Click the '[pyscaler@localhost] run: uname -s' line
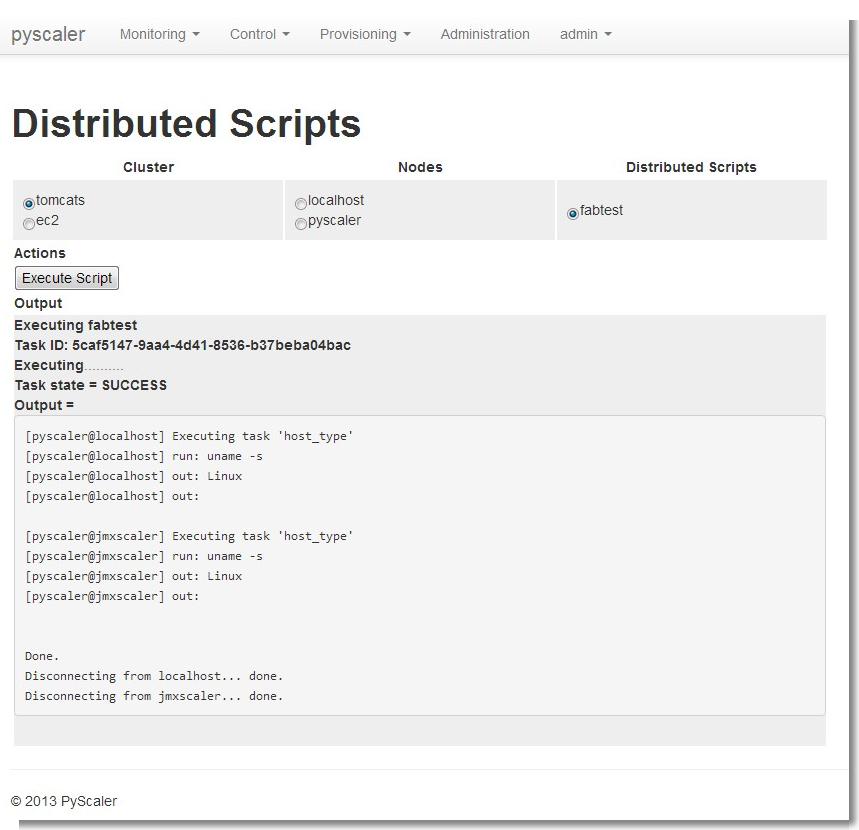The width and height of the screenshot is (859, 830). 144,456
